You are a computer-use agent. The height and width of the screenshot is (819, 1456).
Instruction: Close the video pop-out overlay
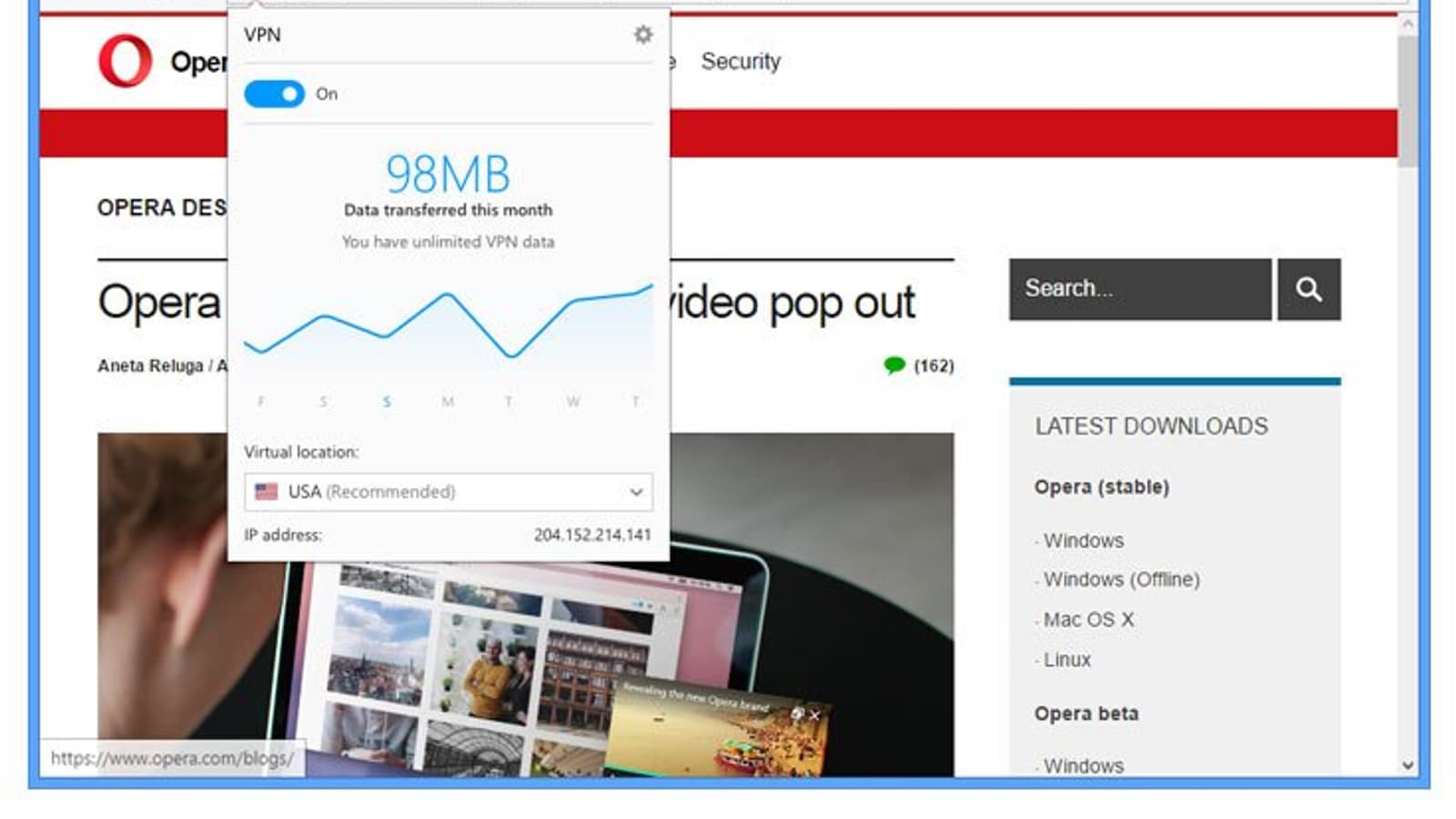(x=814, y=715)
